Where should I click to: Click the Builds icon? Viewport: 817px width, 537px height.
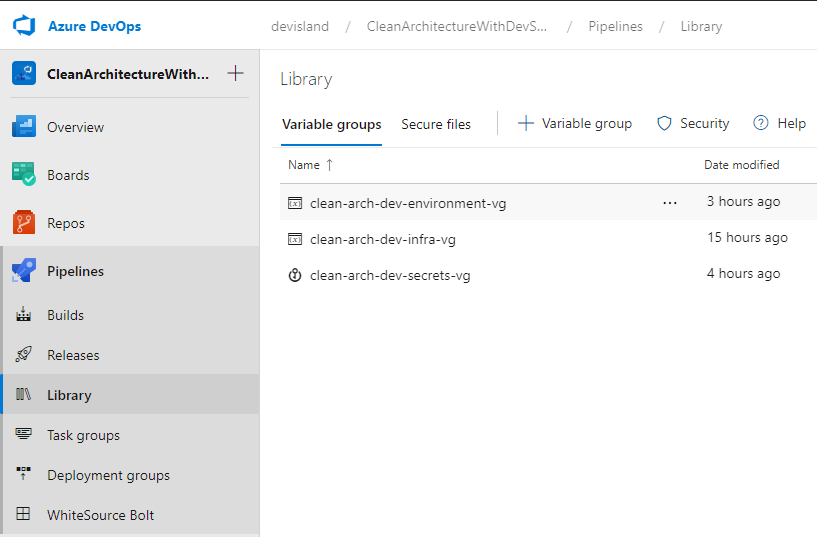23,315
